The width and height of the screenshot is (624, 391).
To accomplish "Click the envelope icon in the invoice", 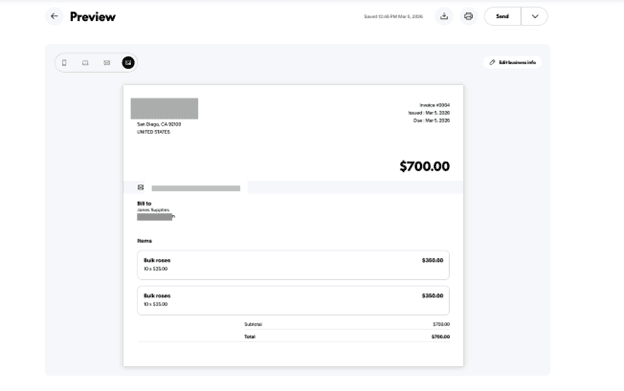I will [x=140, y=187].
